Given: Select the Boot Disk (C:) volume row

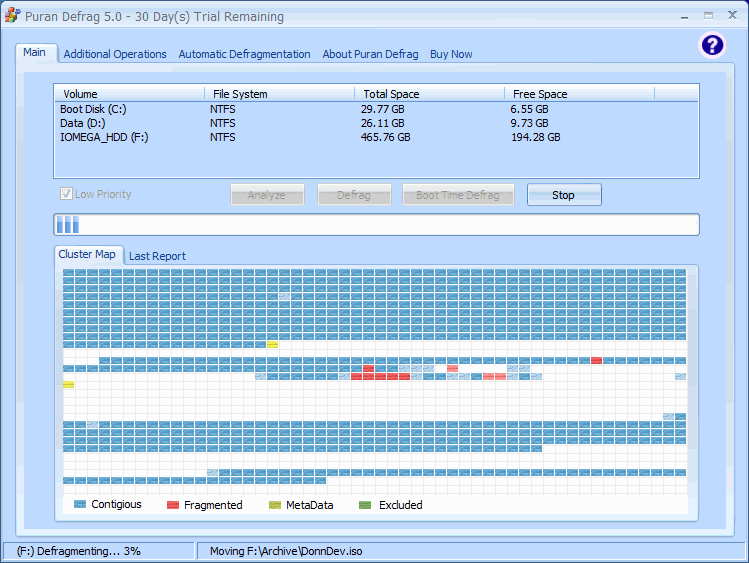Looking at the screenshot, I should point(376,109).
